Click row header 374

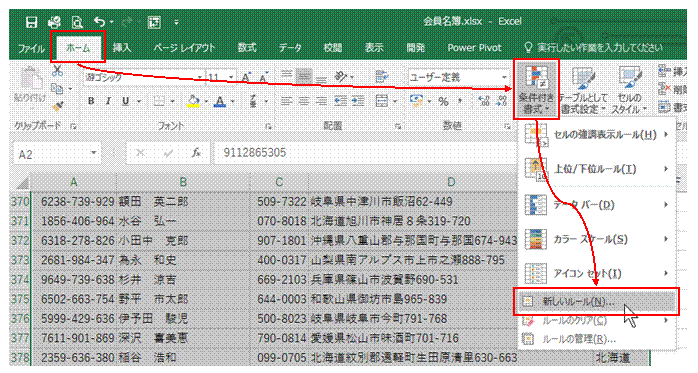point(20,280)
